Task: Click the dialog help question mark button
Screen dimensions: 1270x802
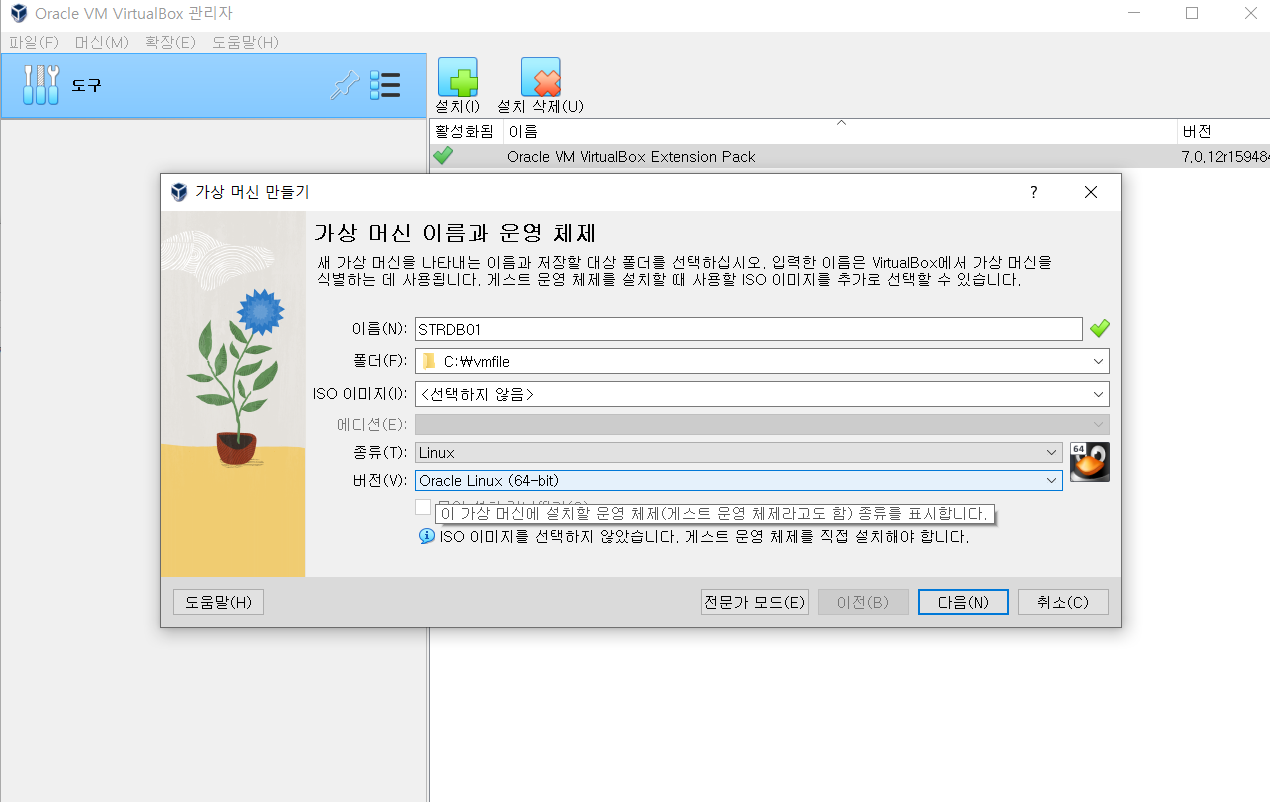Action: (x=1034, y=192)
